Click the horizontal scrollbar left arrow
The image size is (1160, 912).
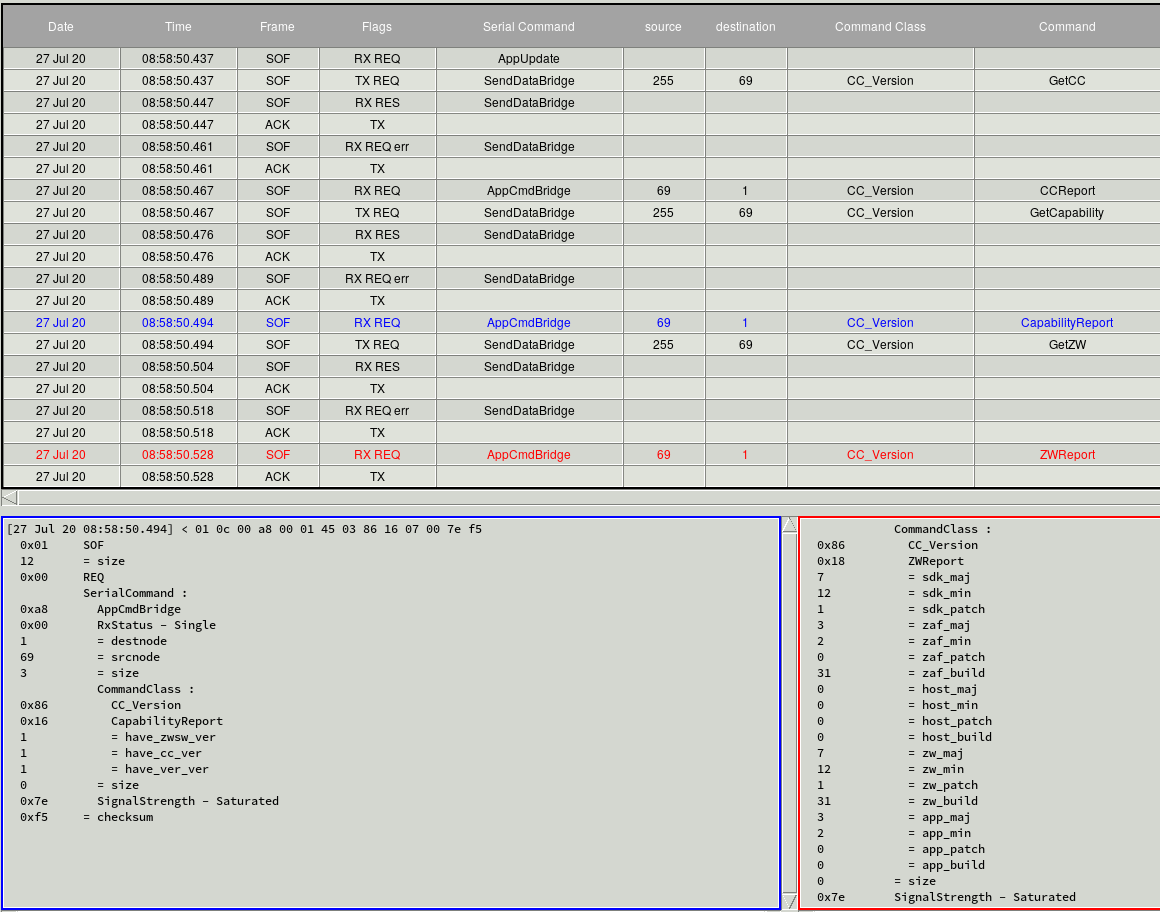tap(9, 497)
